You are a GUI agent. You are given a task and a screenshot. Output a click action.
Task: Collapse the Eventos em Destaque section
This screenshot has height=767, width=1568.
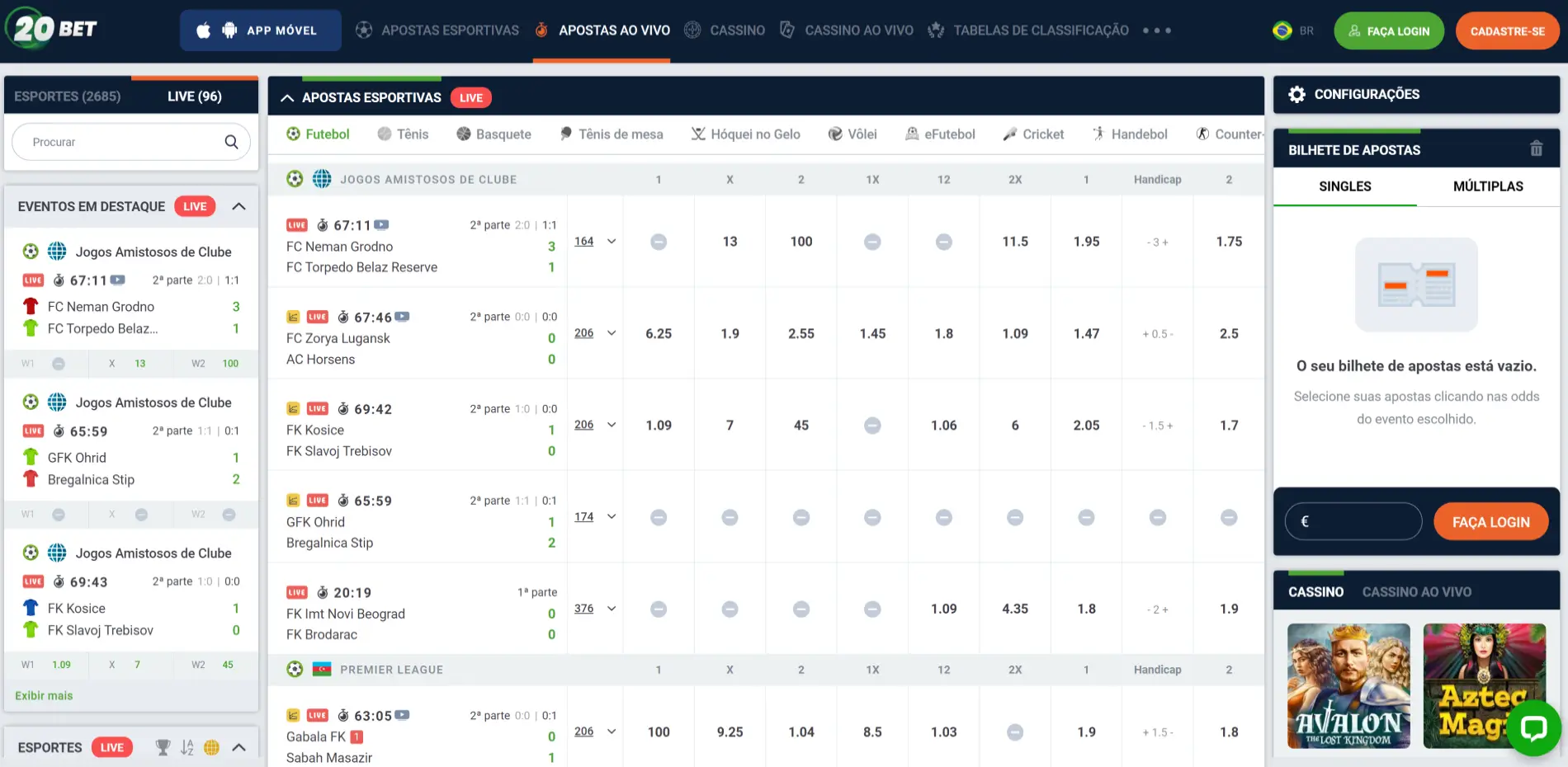[x=239, y=206]
